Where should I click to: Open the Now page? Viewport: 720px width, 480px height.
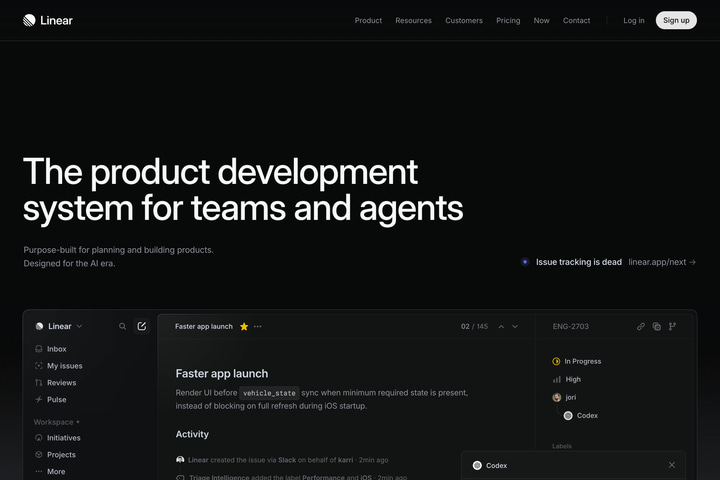click(541, 20)
